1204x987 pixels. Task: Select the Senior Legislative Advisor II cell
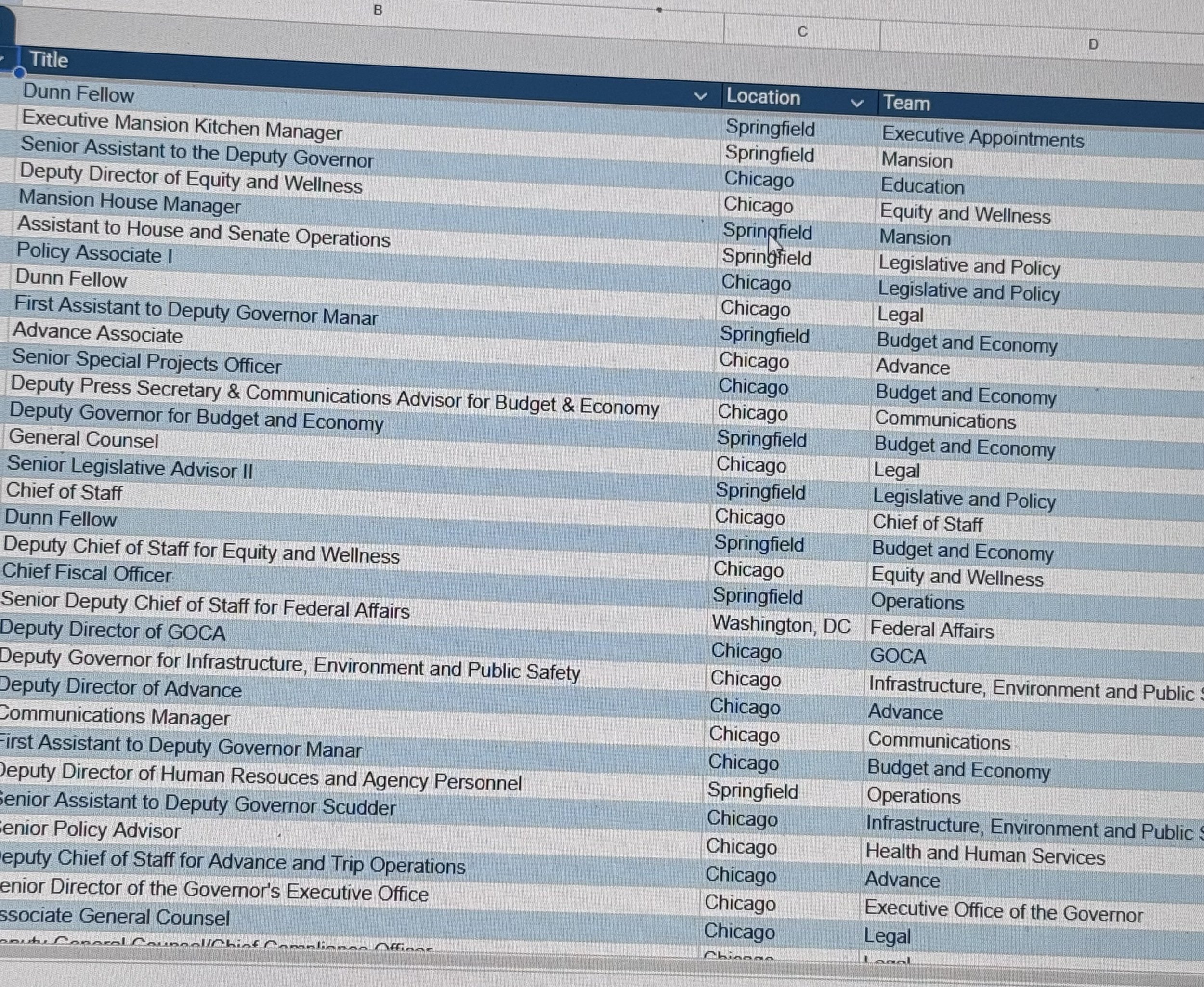point(130,467)
